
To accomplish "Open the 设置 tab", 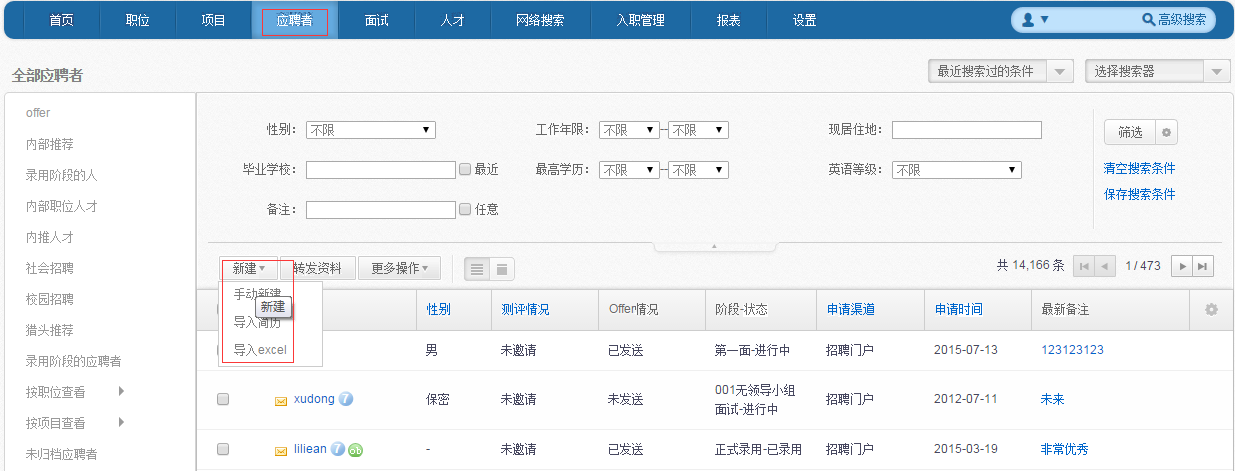I will [805, 20].
